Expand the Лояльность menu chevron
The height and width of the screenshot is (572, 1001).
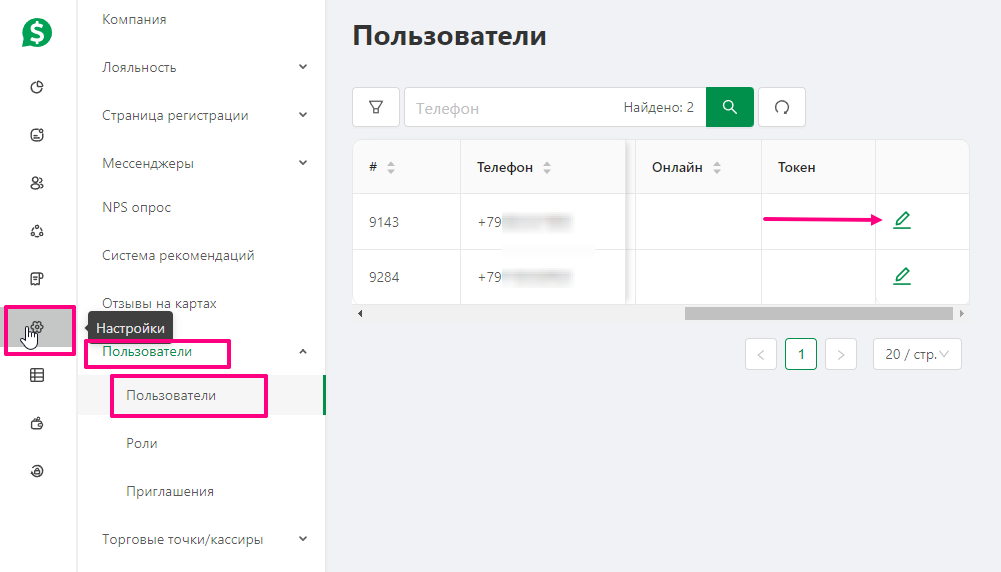click(303, 66)
